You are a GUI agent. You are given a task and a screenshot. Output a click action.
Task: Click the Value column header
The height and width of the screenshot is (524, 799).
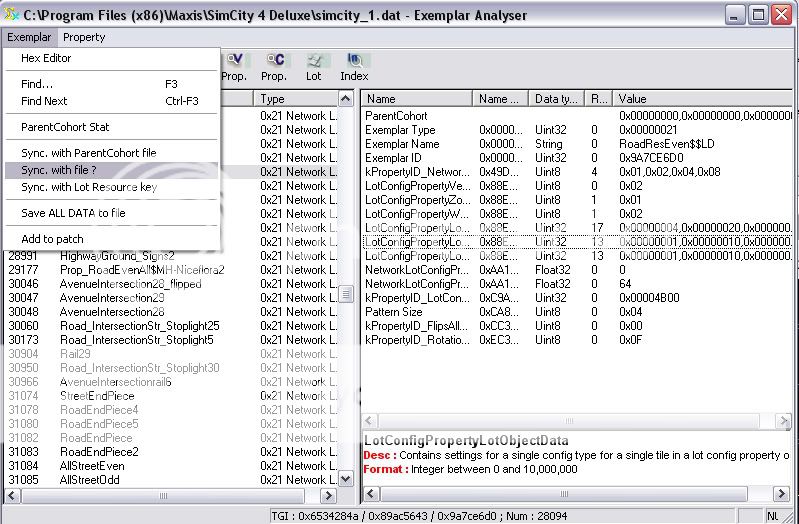(700, 99)
